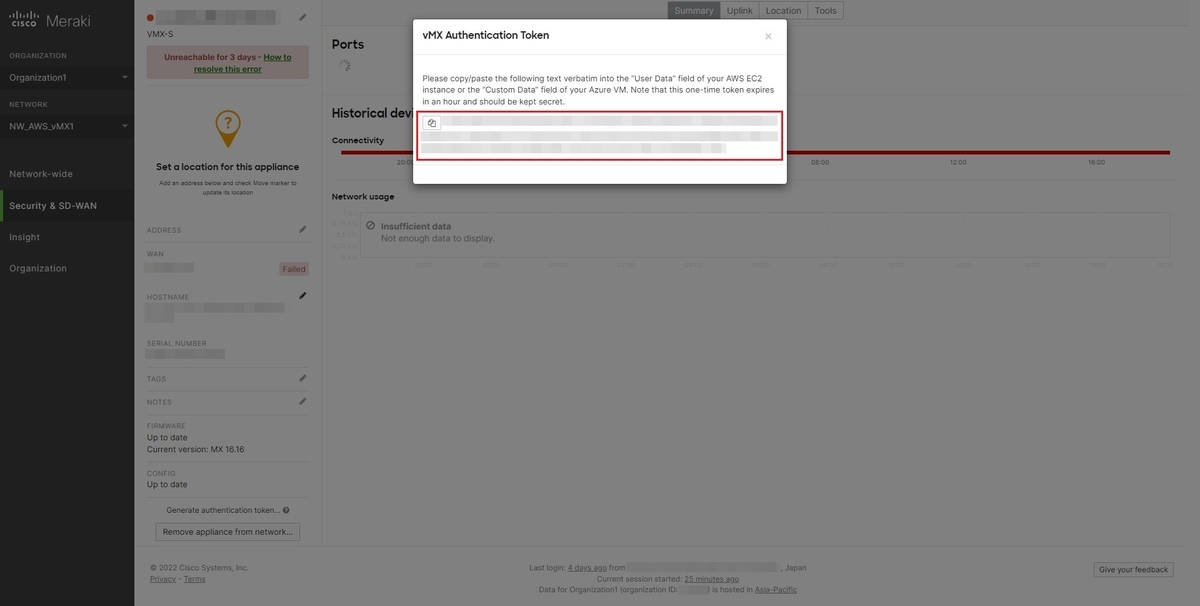Image resolution: width=1200 pixels, height=606 pixels.
Task: Open the Organization1 dropdown
Action: coord(67,77)
